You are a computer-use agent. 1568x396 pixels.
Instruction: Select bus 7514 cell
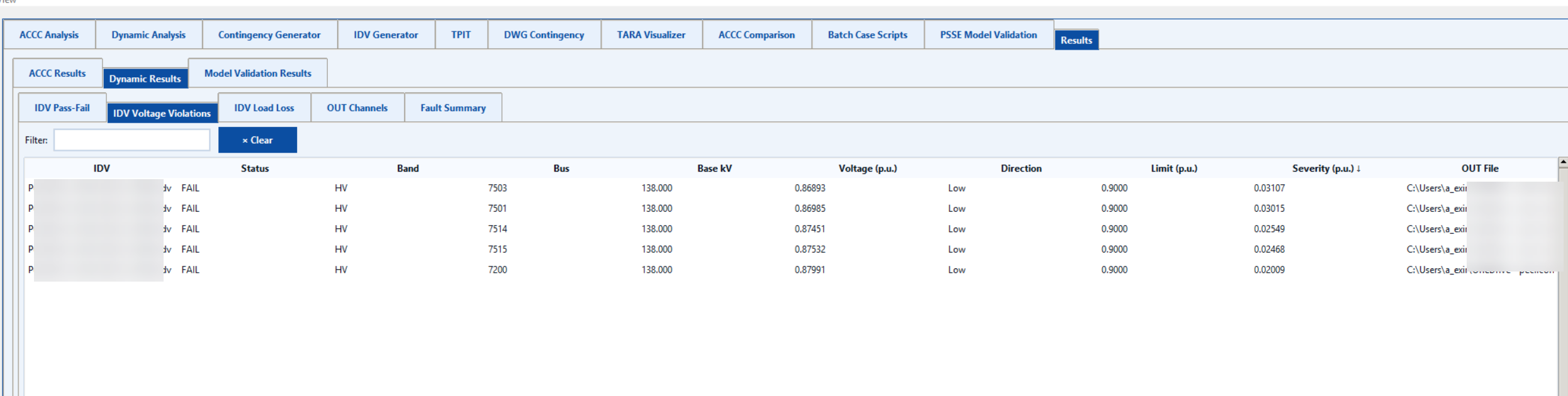tap(498, 229)
